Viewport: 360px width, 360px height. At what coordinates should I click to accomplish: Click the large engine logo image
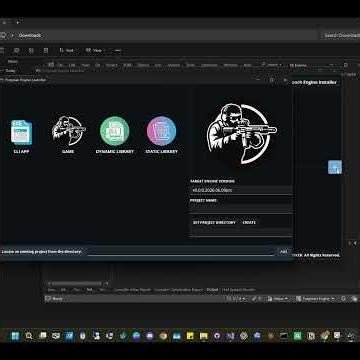pyautogui.click(x=241, y=133)
